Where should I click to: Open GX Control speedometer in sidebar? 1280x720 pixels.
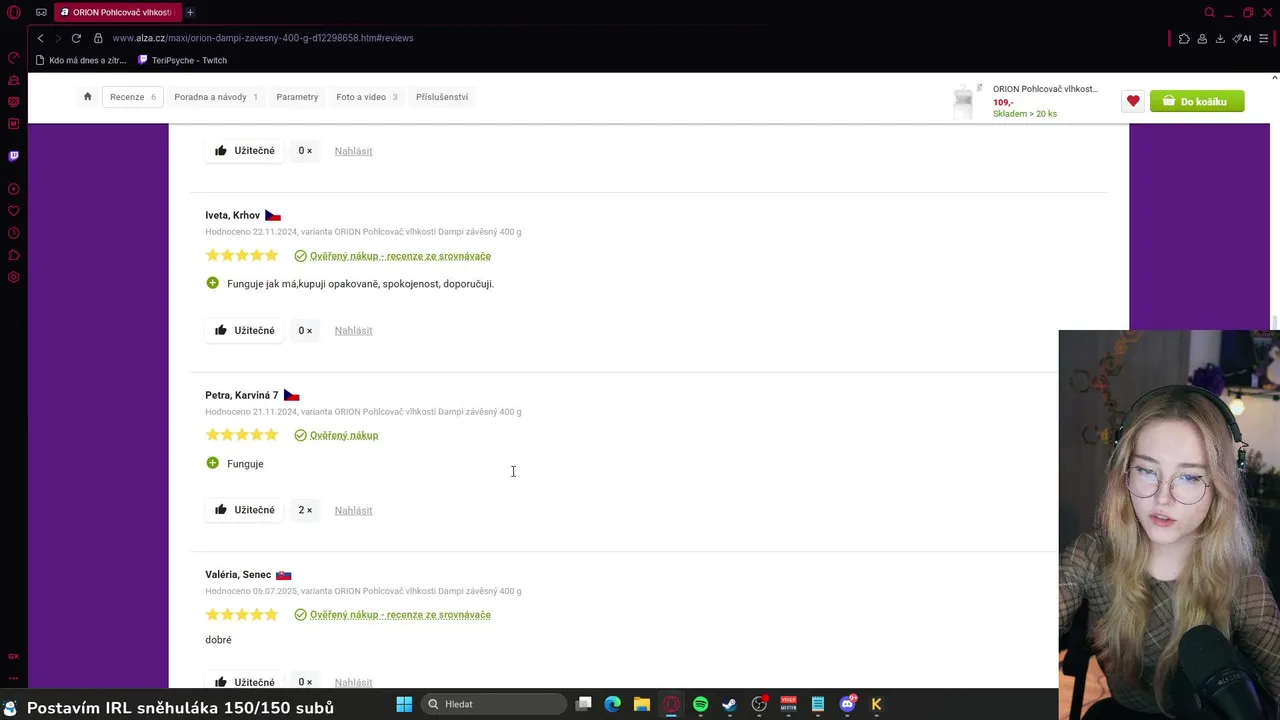pyautogui.click(x=13, y=58)
